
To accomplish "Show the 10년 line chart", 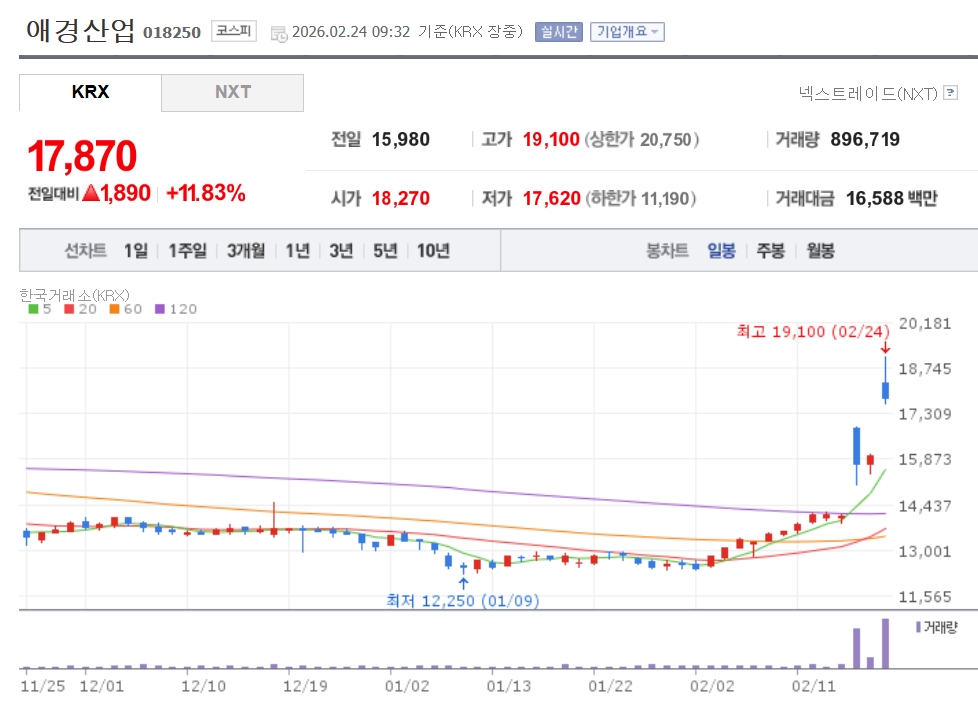I will coord(433,250).
